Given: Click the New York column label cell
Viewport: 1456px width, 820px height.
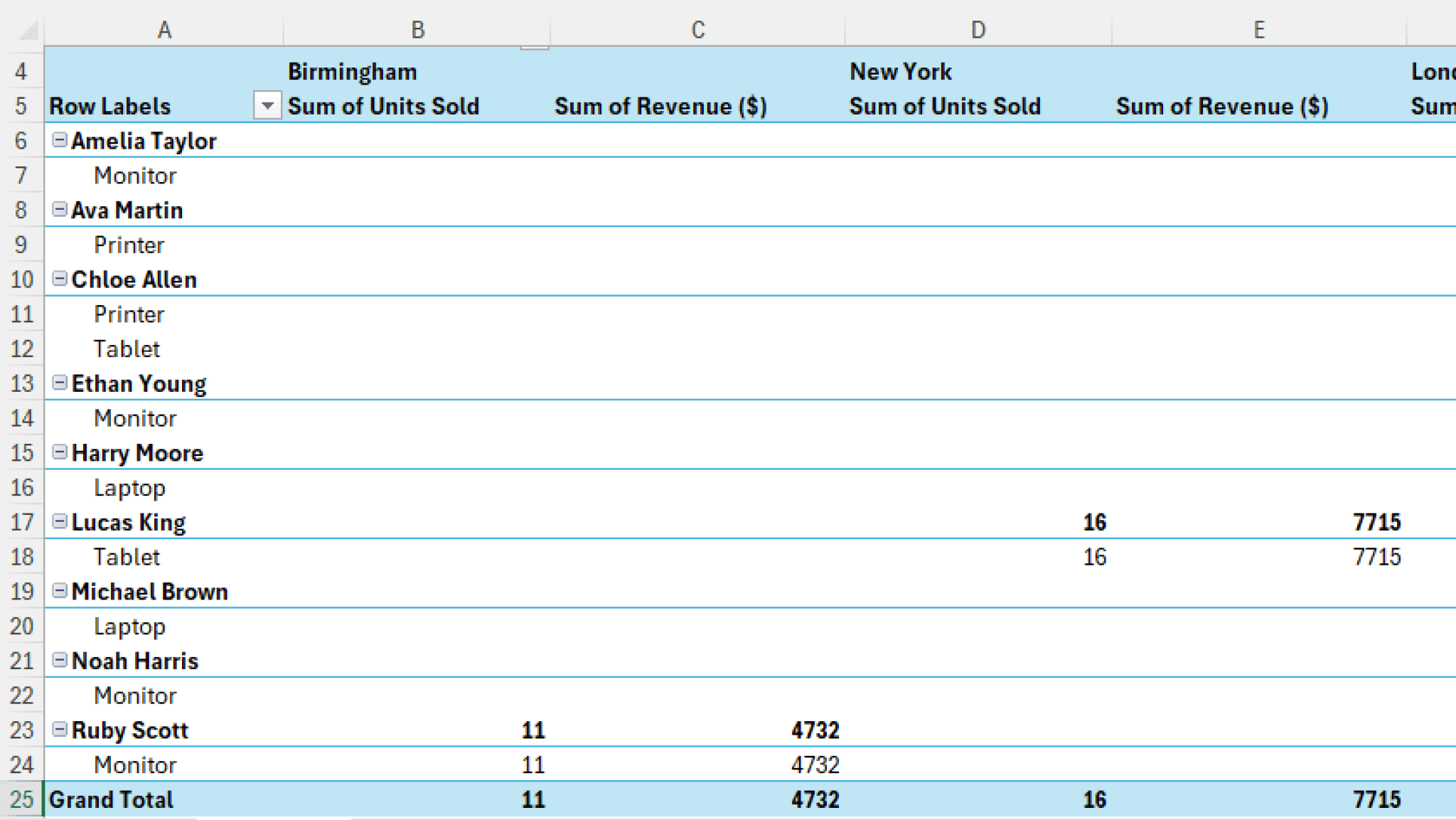Looking at the screenshot, I should pos(901,72).
